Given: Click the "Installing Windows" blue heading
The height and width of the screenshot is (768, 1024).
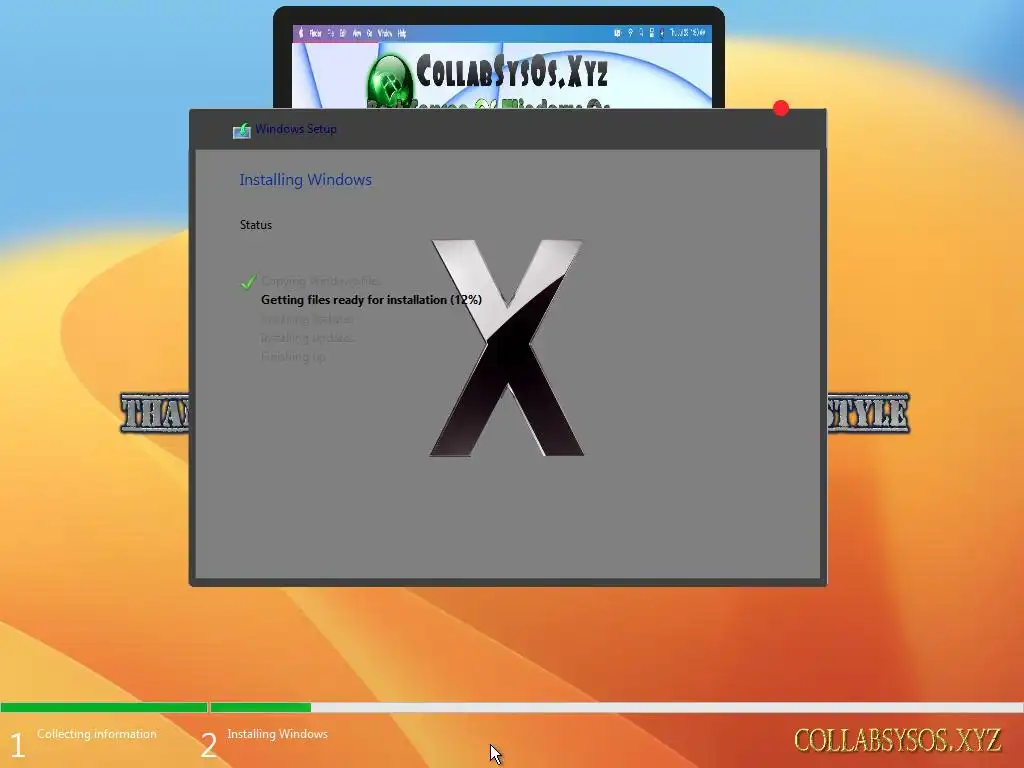Looking at the screenshot, I should tap(306, 180).
